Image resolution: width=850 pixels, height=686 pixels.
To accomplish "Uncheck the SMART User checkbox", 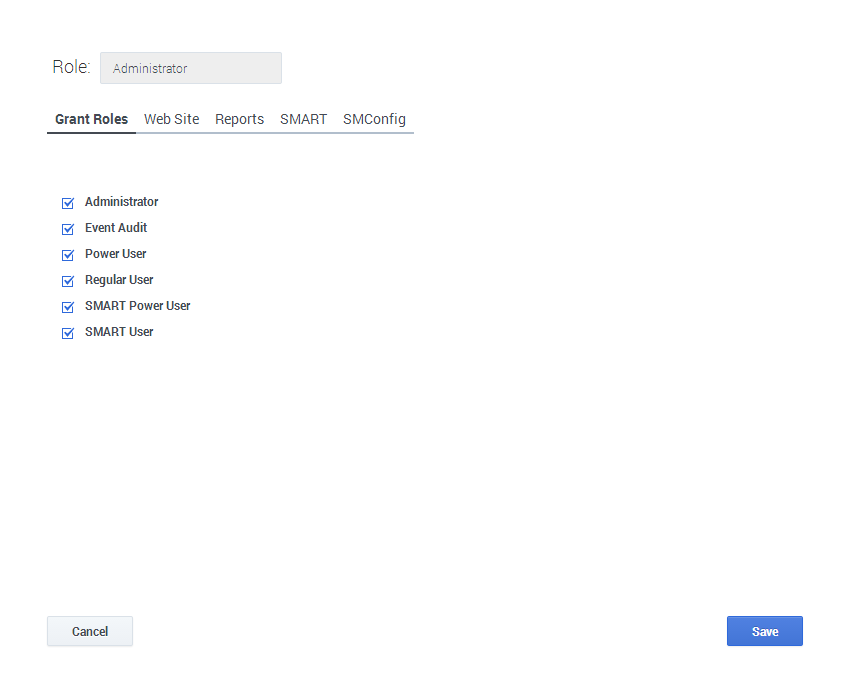I will coord(68,333).
